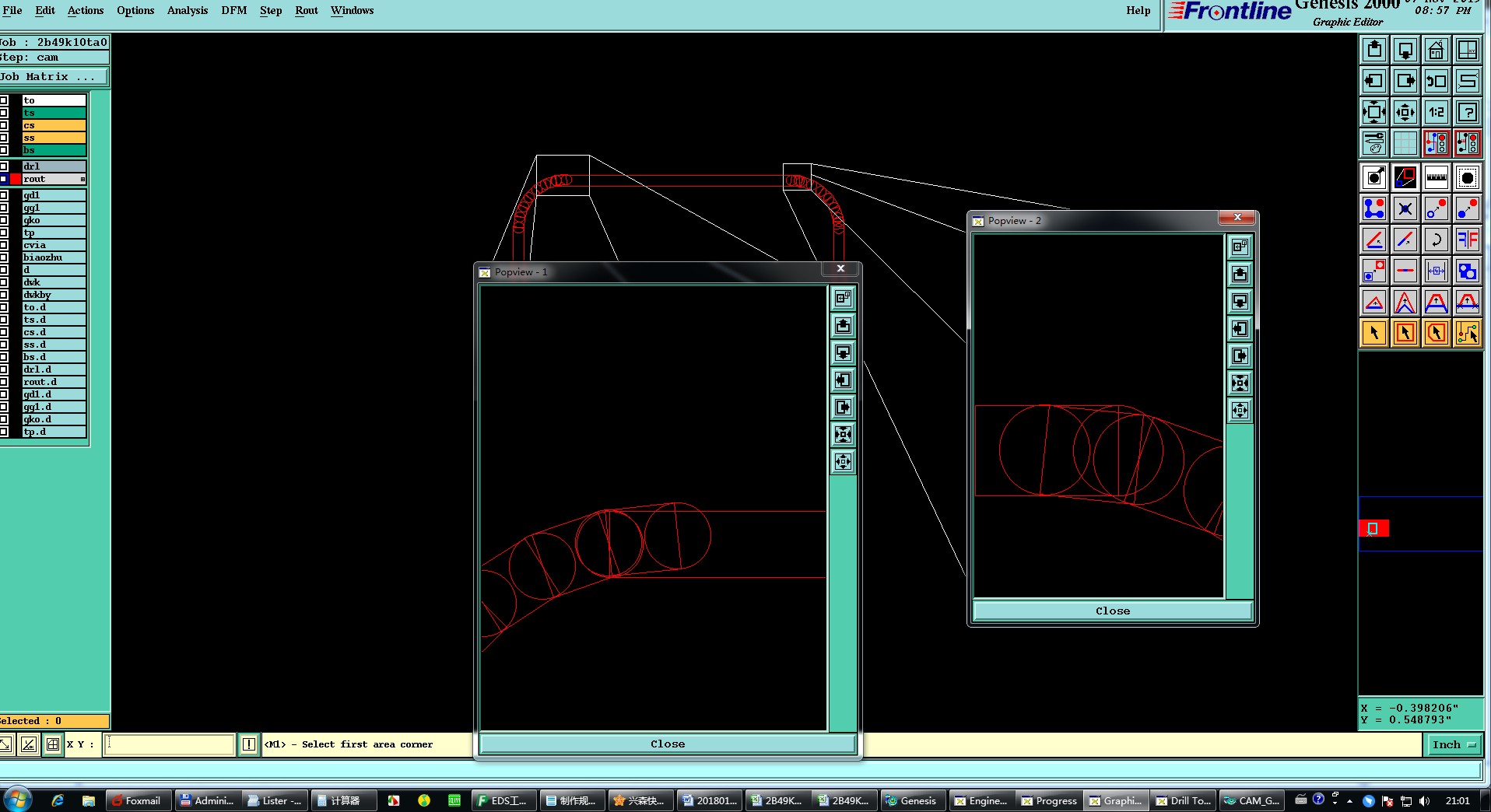The width and height of the screenshot is (1491, 812).
Task: Open the DFM menu
Action: pyautogui.click(x=234, y=10)
